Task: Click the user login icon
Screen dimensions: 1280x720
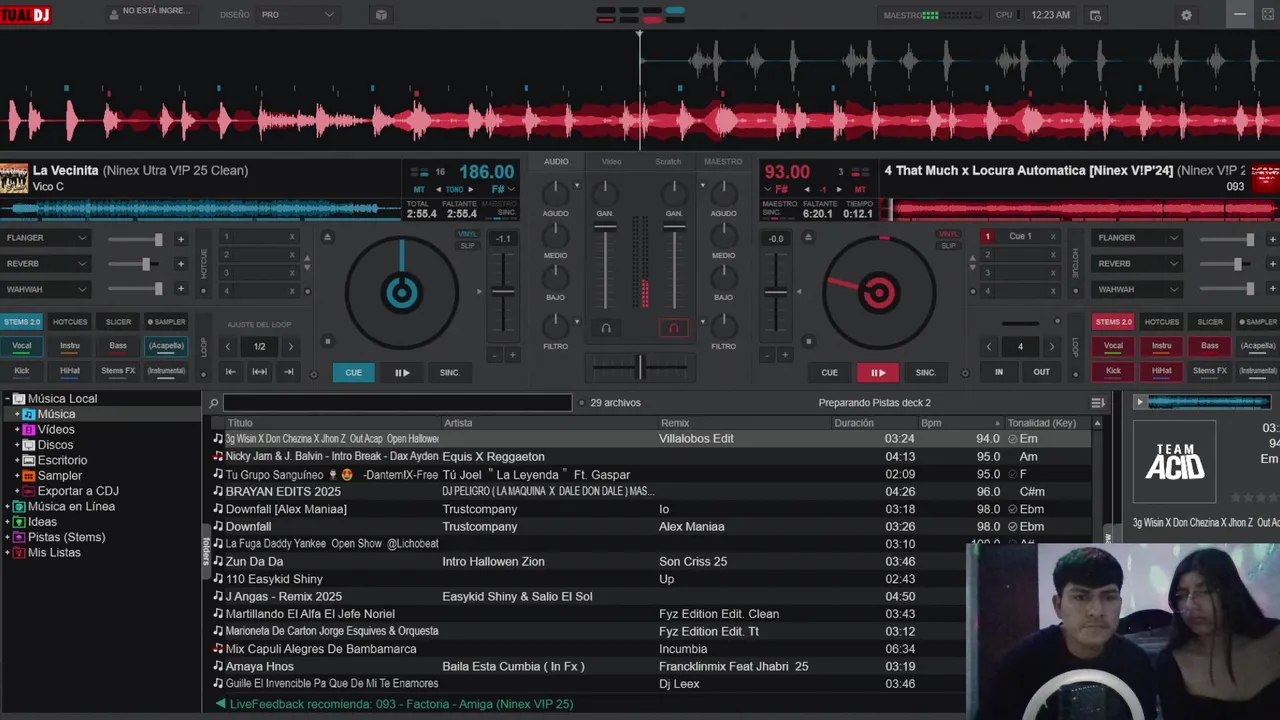Action: tap(113, 13)
